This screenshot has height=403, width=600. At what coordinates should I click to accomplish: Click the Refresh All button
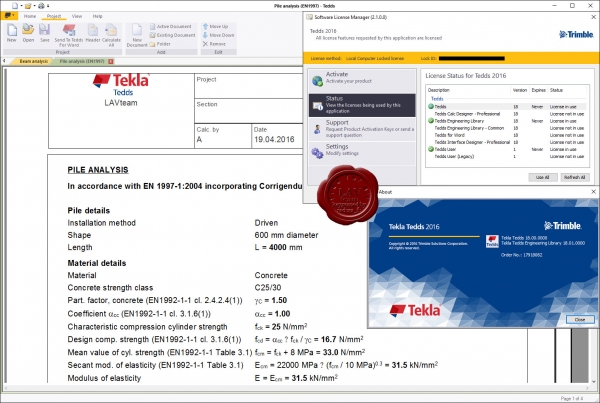(x=575, y=177)
